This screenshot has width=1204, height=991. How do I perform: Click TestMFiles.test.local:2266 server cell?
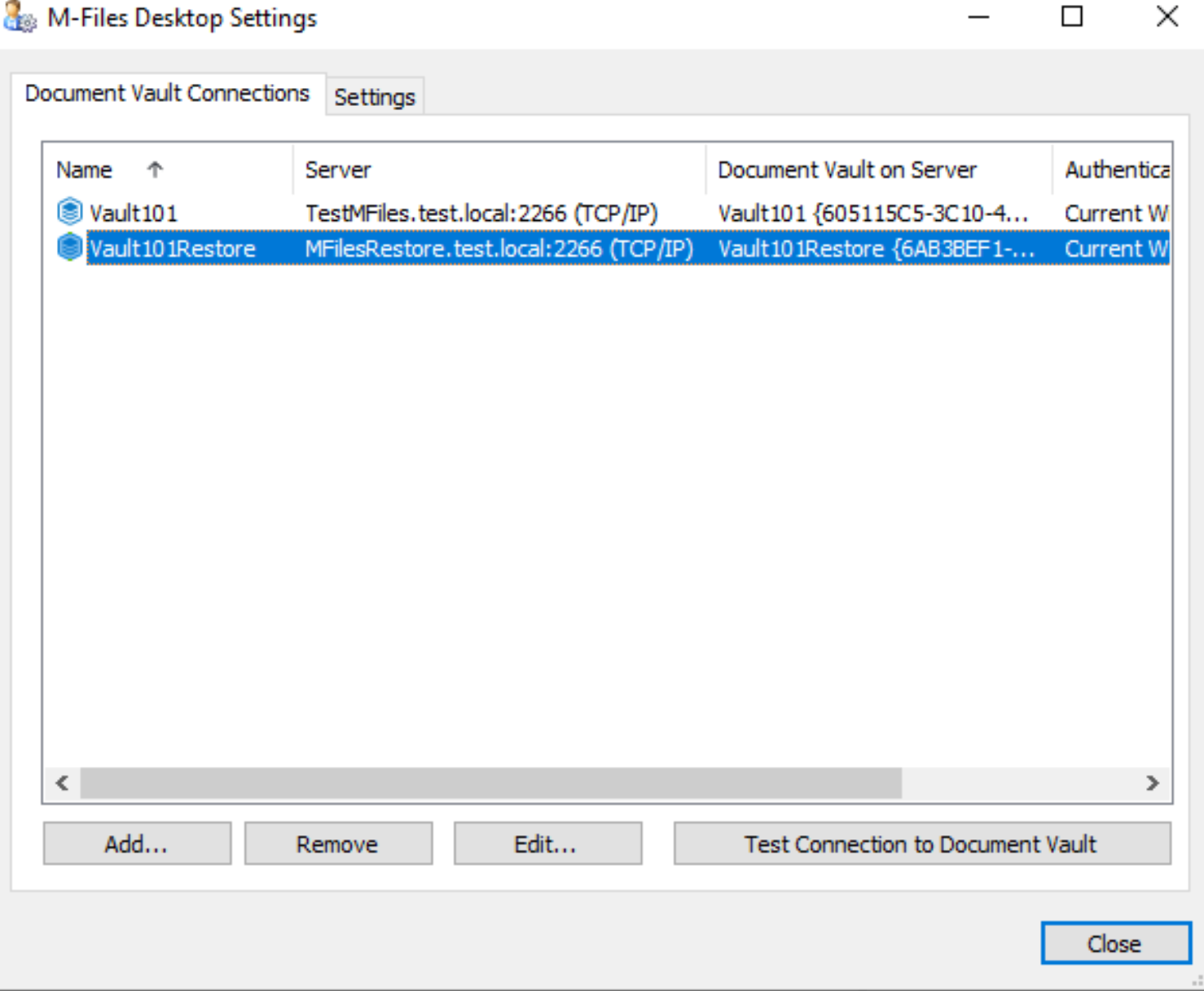[481, 214]
